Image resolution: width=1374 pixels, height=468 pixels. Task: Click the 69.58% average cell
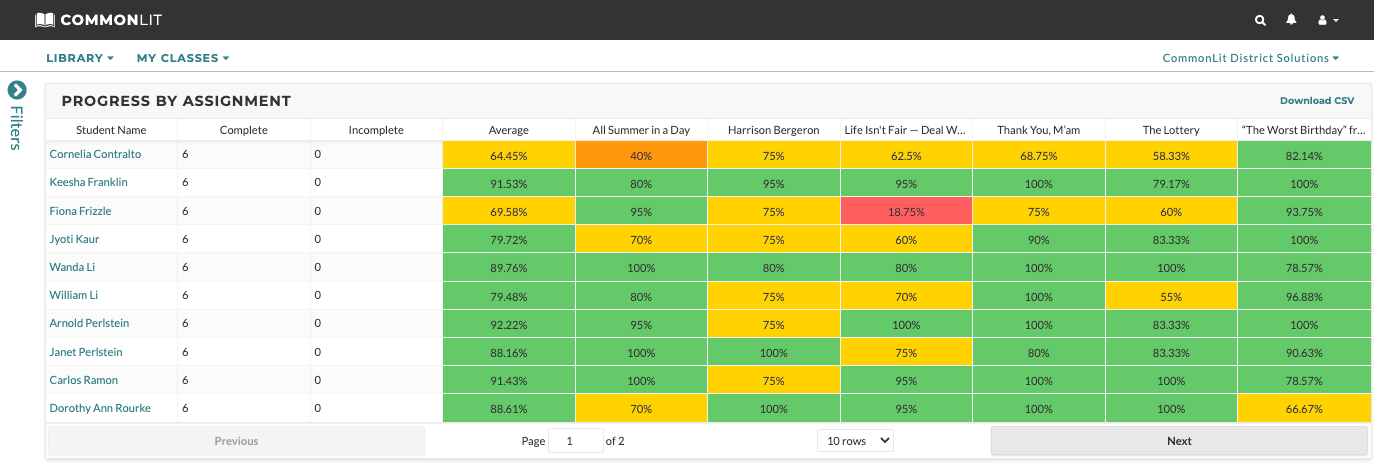(509, 211)
